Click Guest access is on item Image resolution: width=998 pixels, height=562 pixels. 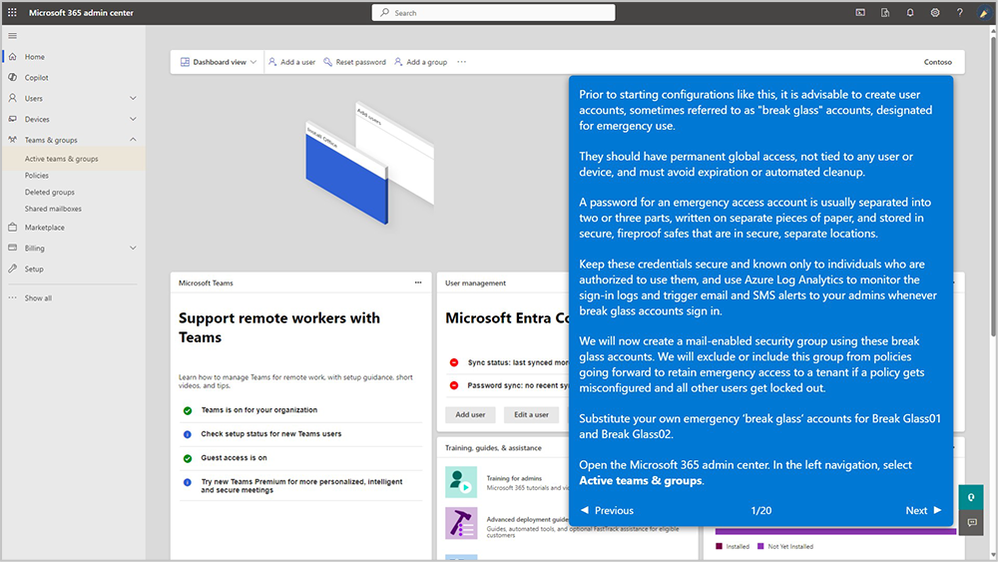[234, 458]
